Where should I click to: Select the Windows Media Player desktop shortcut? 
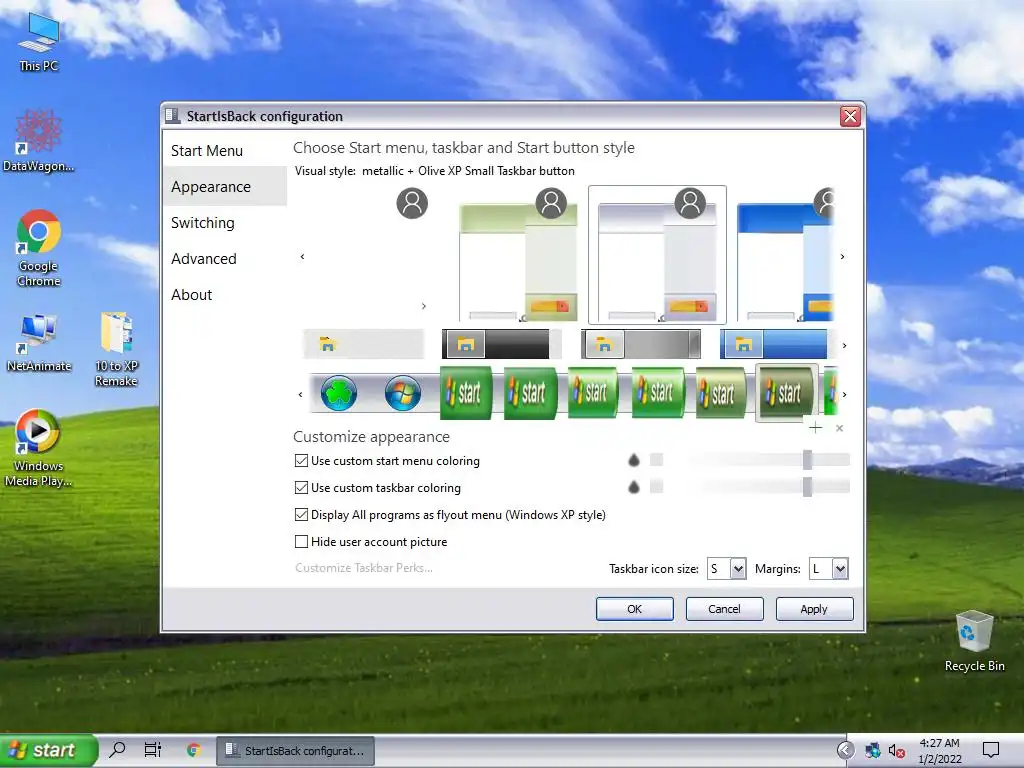[38, 448]
